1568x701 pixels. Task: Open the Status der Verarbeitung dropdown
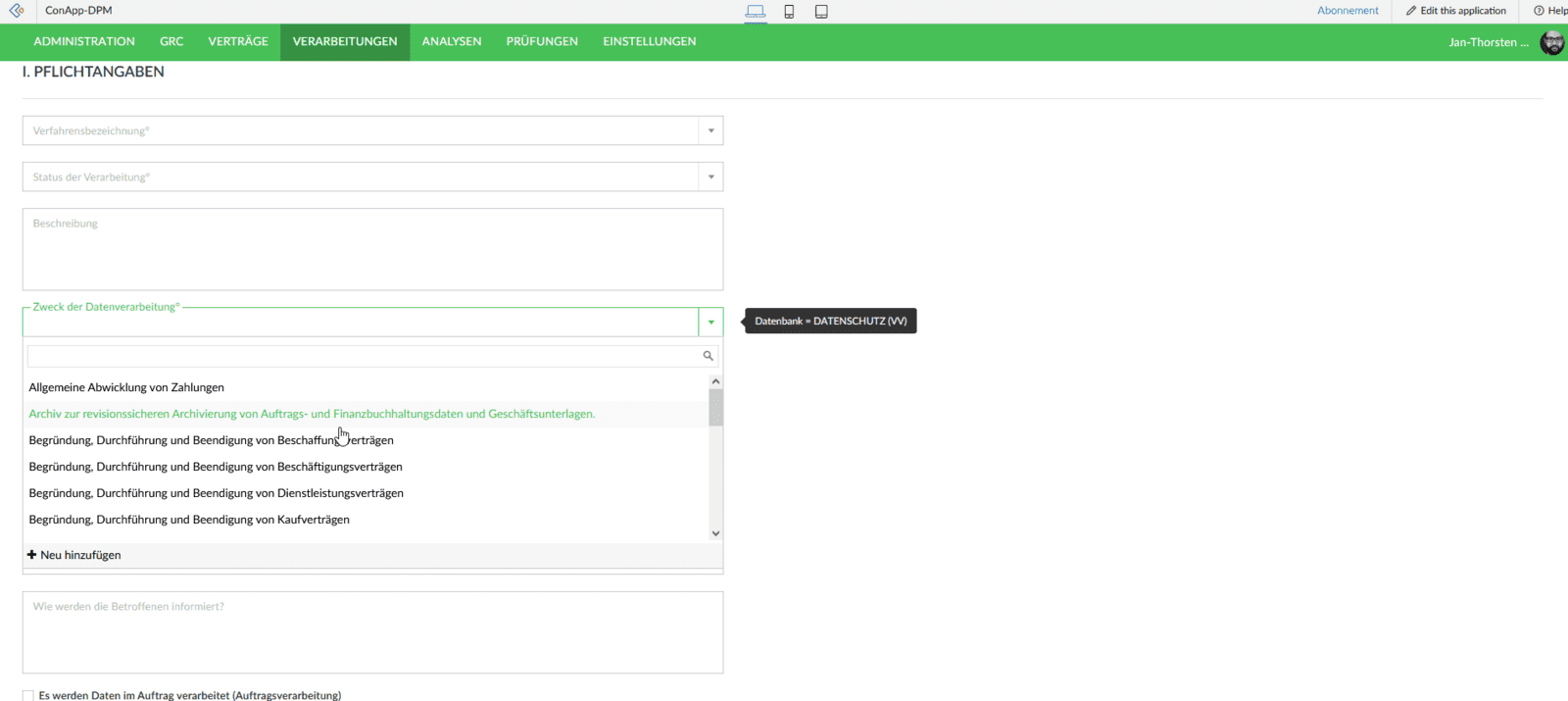pos(710,177)
